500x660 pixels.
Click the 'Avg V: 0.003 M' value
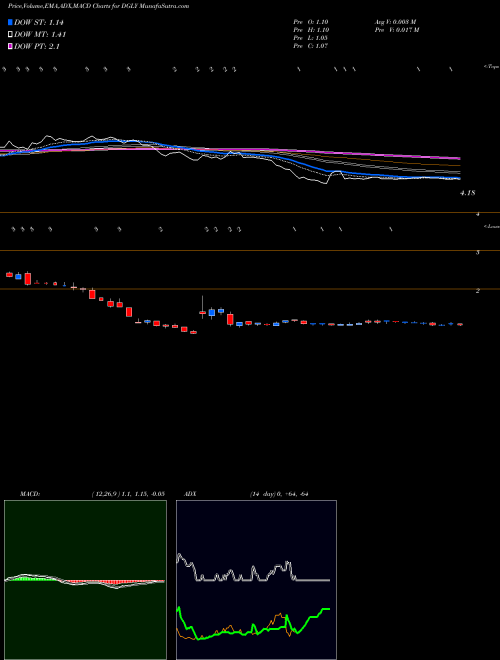395,22
